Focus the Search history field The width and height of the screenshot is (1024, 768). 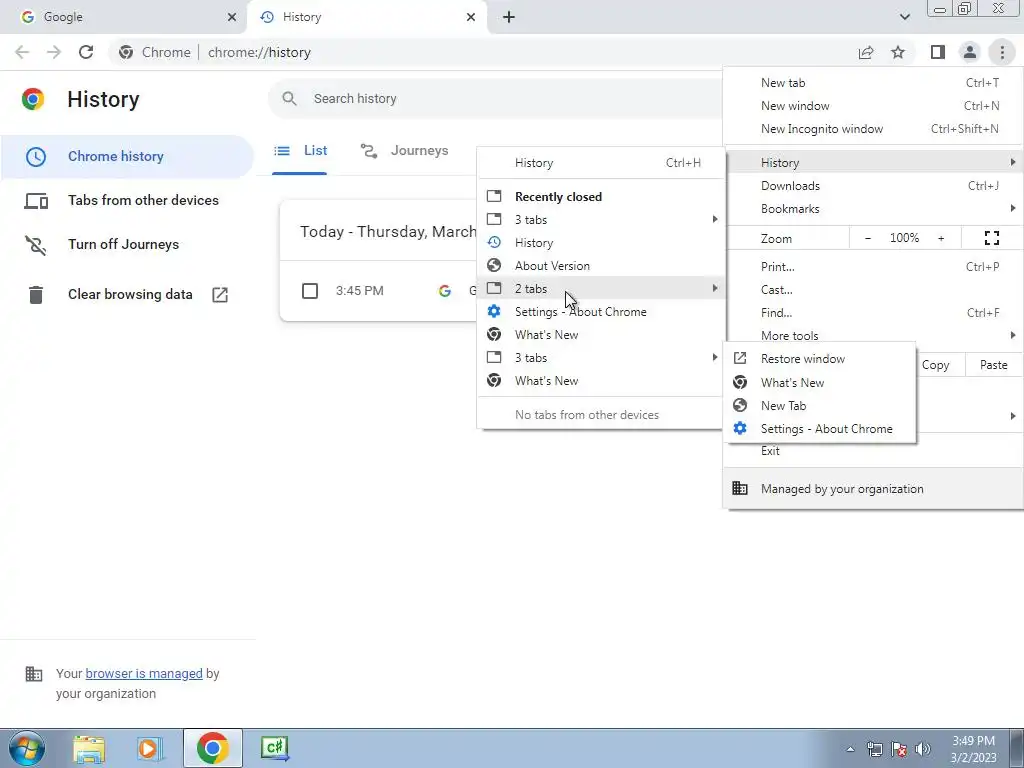click(x=496, y=99)
